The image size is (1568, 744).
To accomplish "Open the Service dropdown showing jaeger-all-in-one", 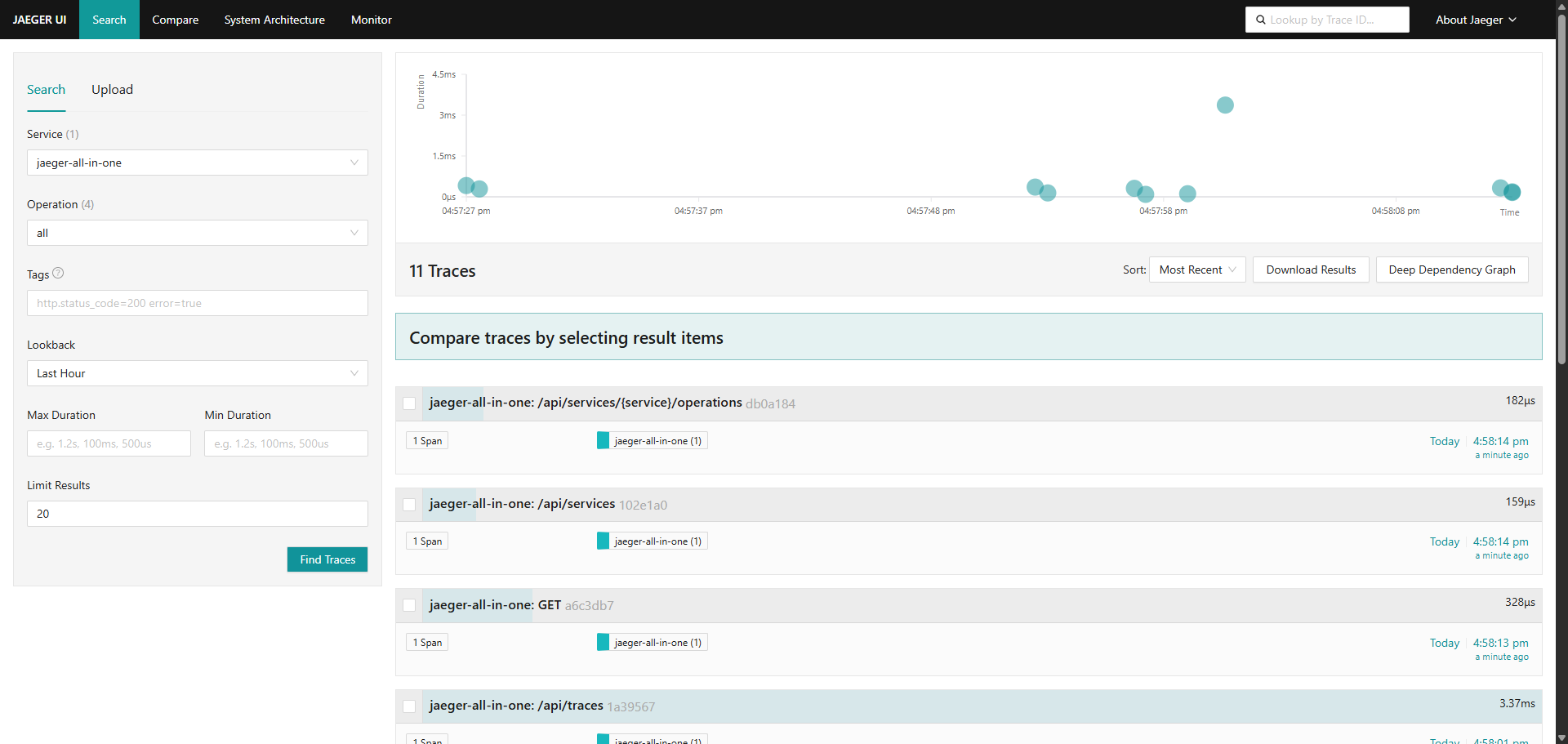I will coord(198,163).
